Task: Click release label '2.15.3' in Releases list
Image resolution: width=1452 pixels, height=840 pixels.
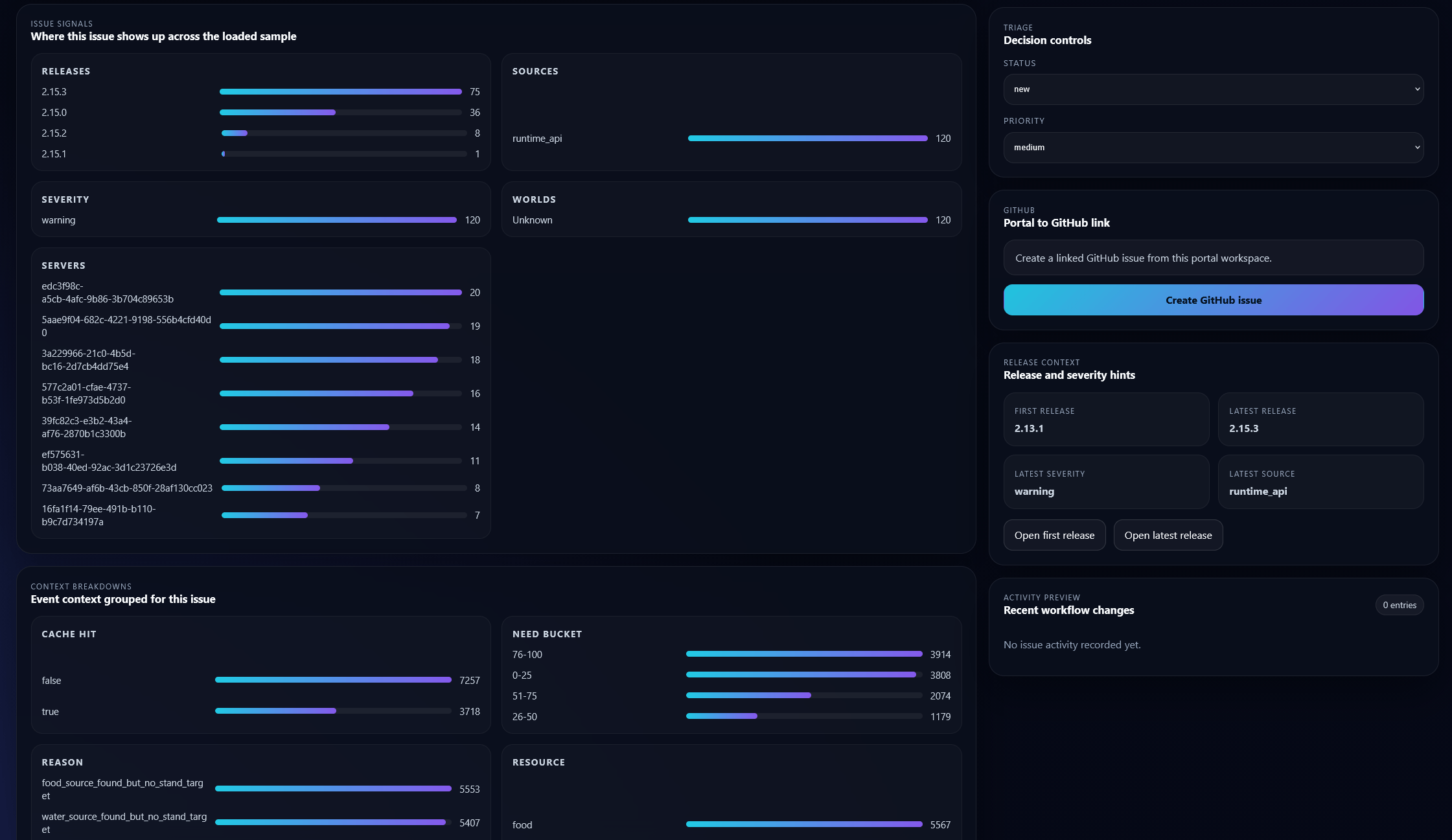Action: (54, 92)
